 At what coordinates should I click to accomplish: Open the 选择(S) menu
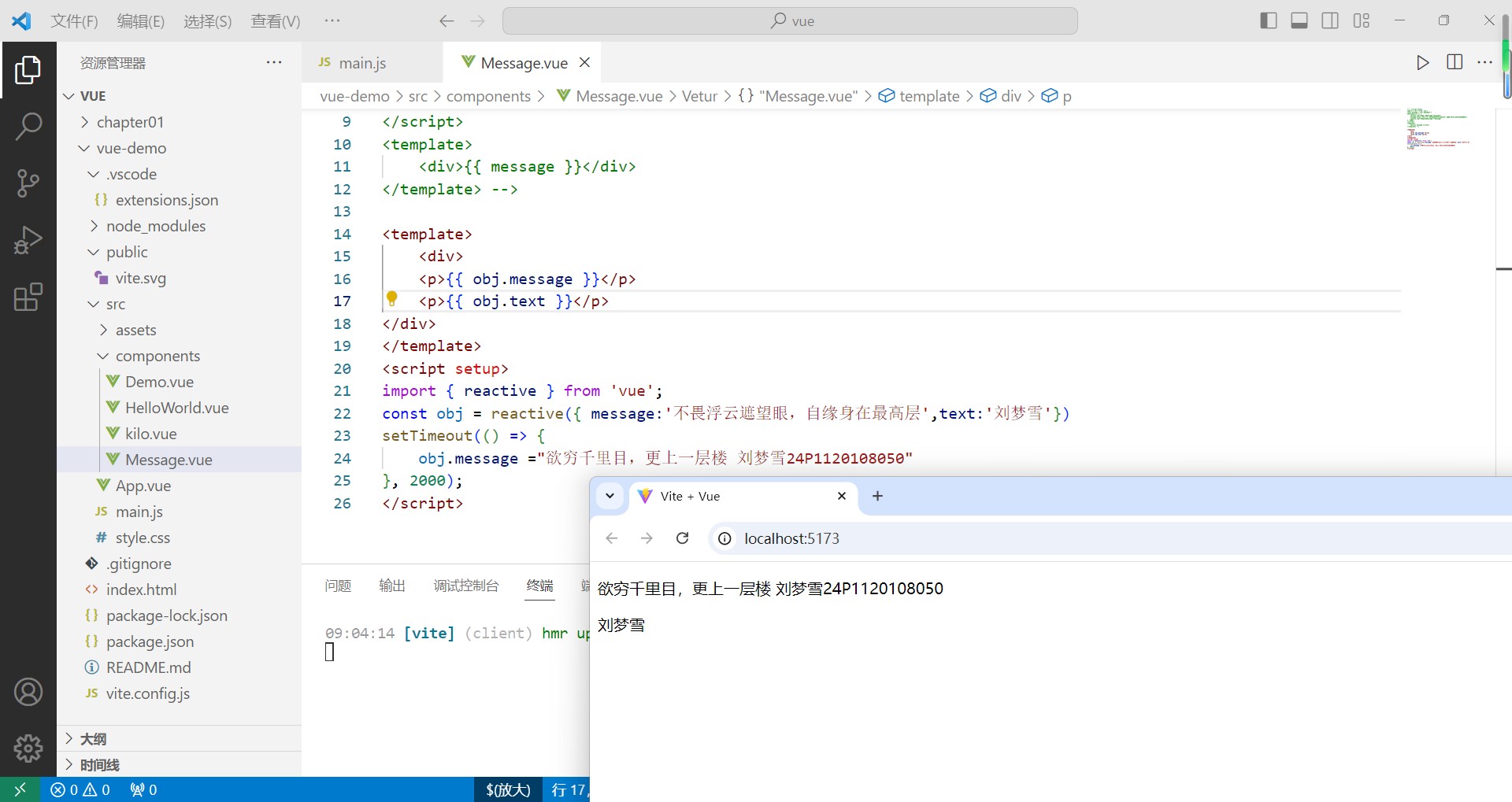(208, 21)
